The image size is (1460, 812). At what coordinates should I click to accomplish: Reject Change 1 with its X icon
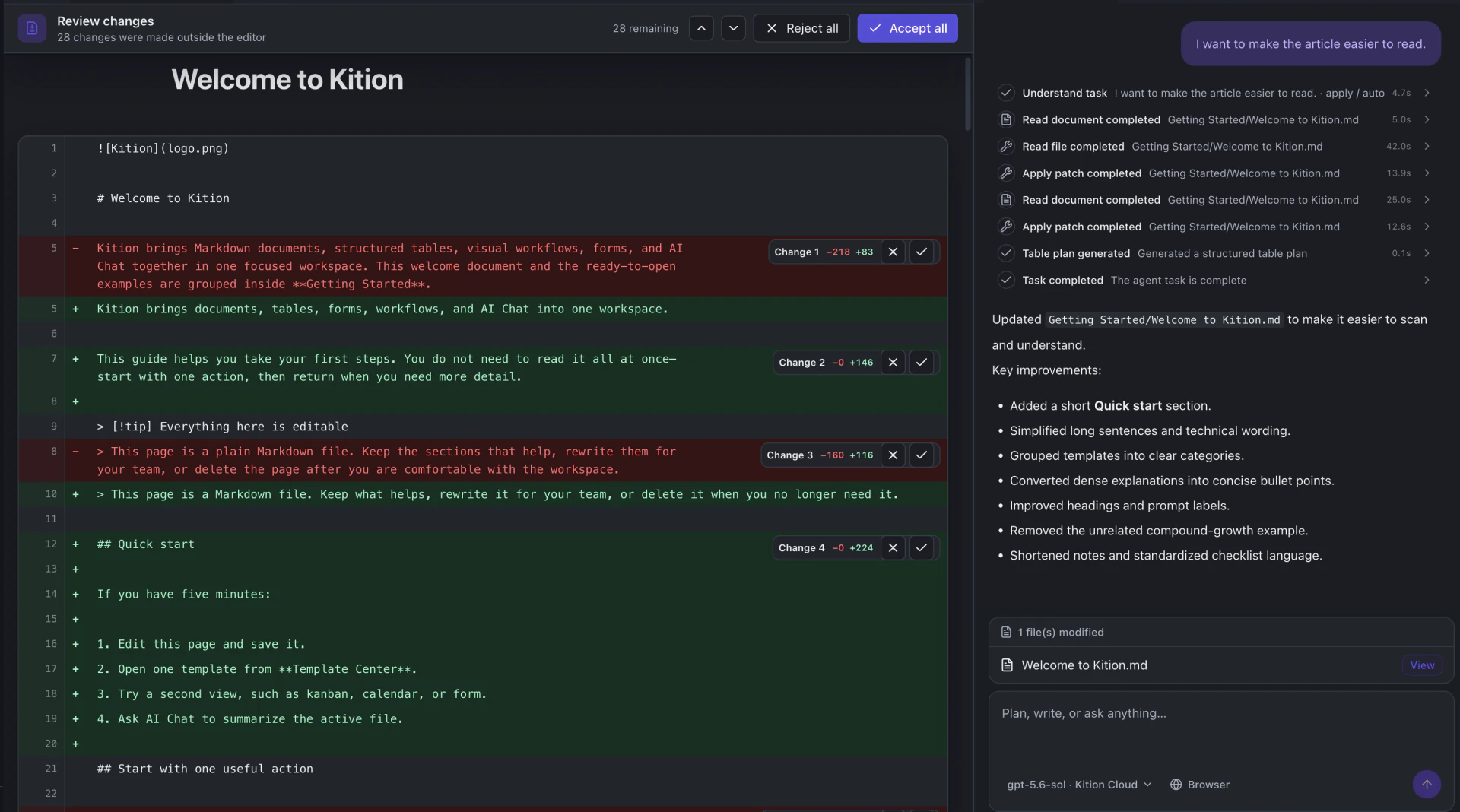(893, 252)
